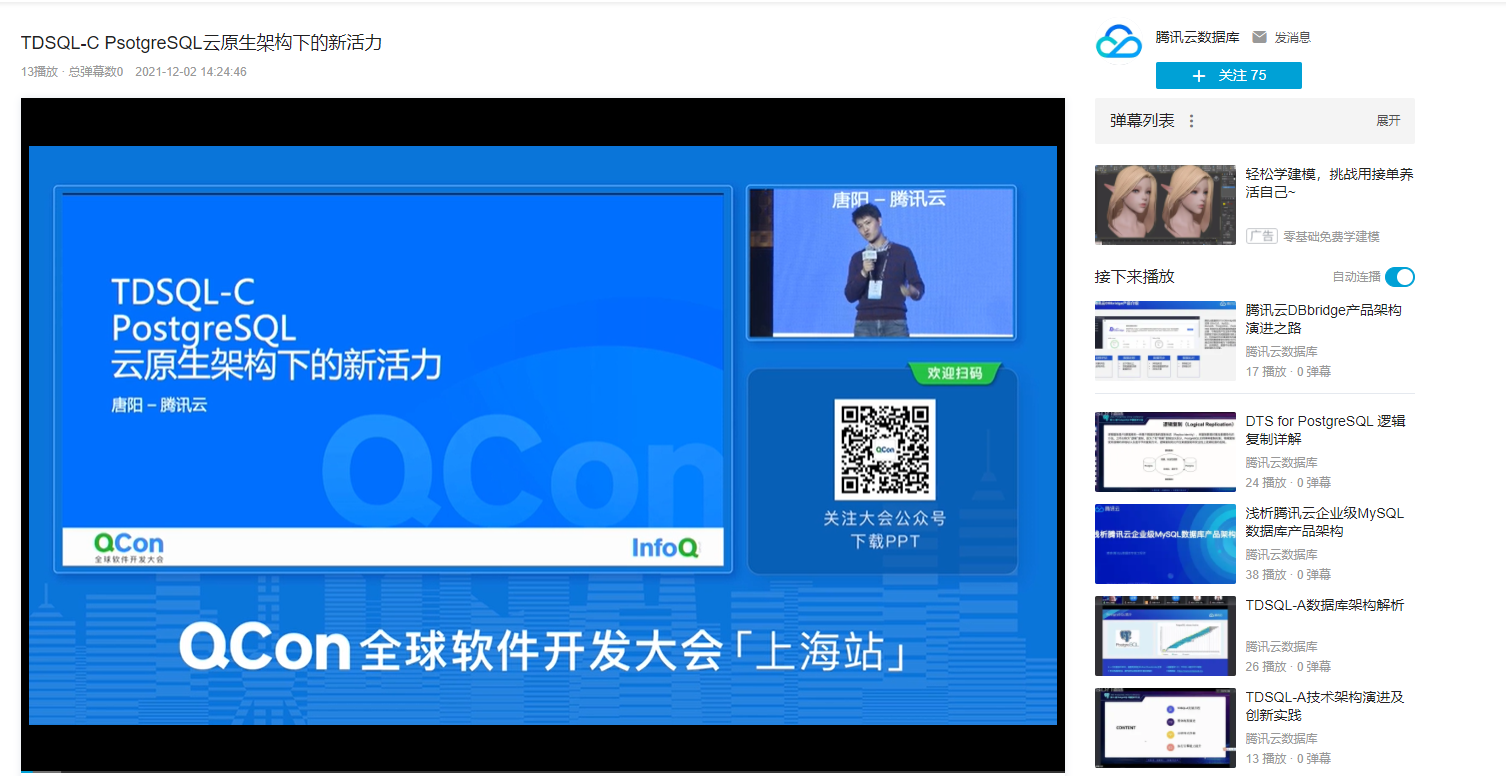The height and width of the screenshot is (776, 1506).
Task: Click the page title TDSQL-C PsotgreSQL云原生架构下的新活力
Action: point(201,43)
